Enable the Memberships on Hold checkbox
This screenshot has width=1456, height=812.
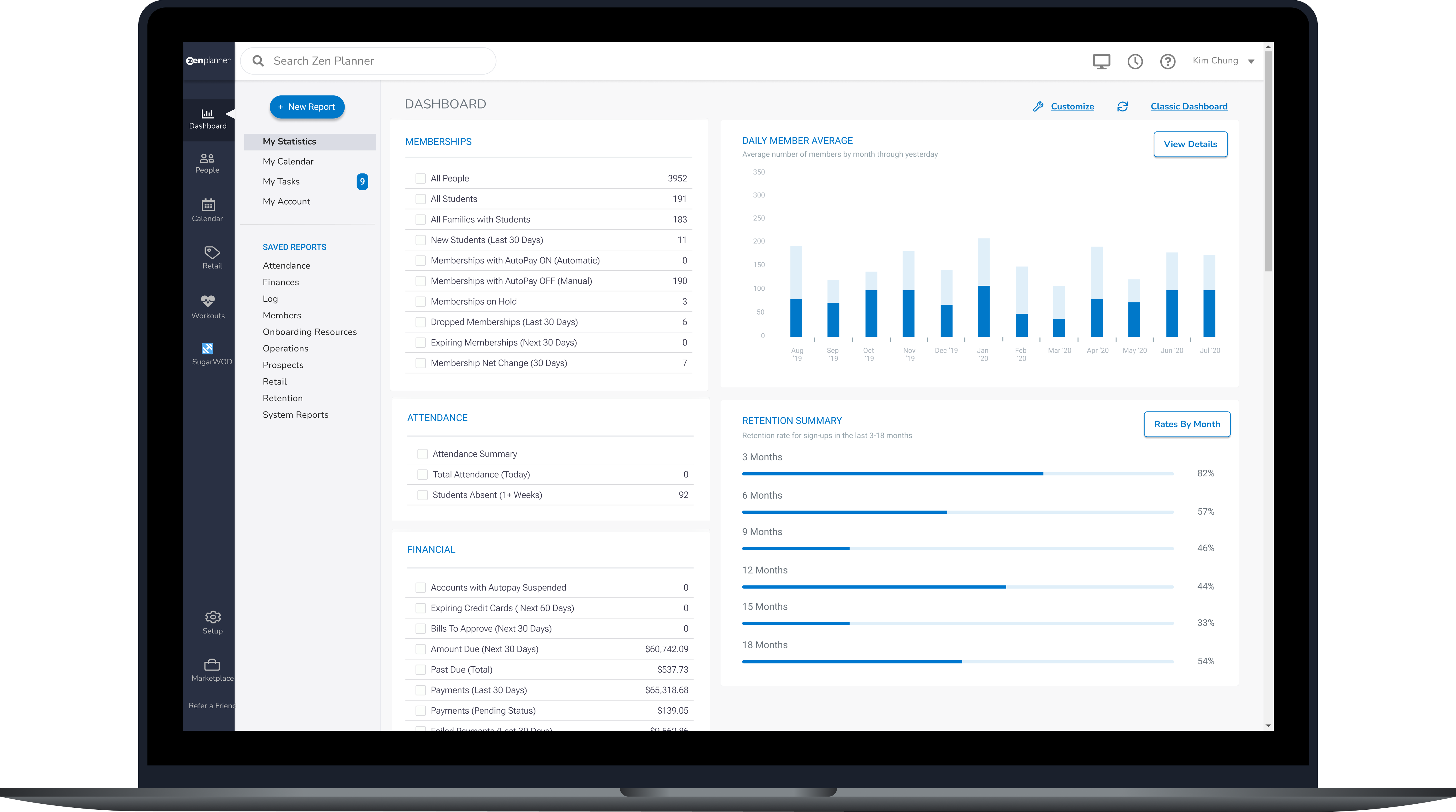point(420,301)
